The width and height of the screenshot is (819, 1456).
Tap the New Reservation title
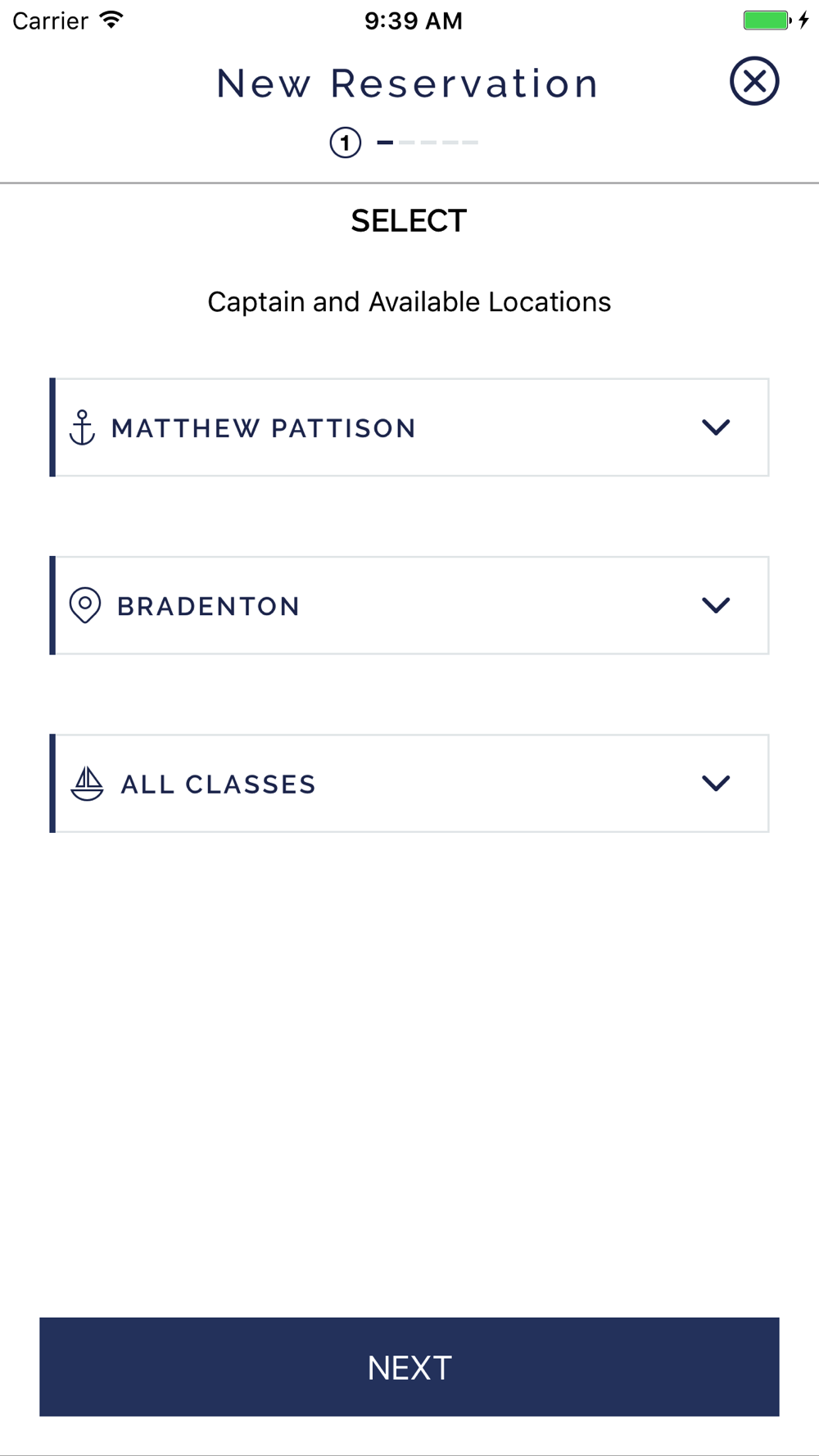tap(408, 84)
